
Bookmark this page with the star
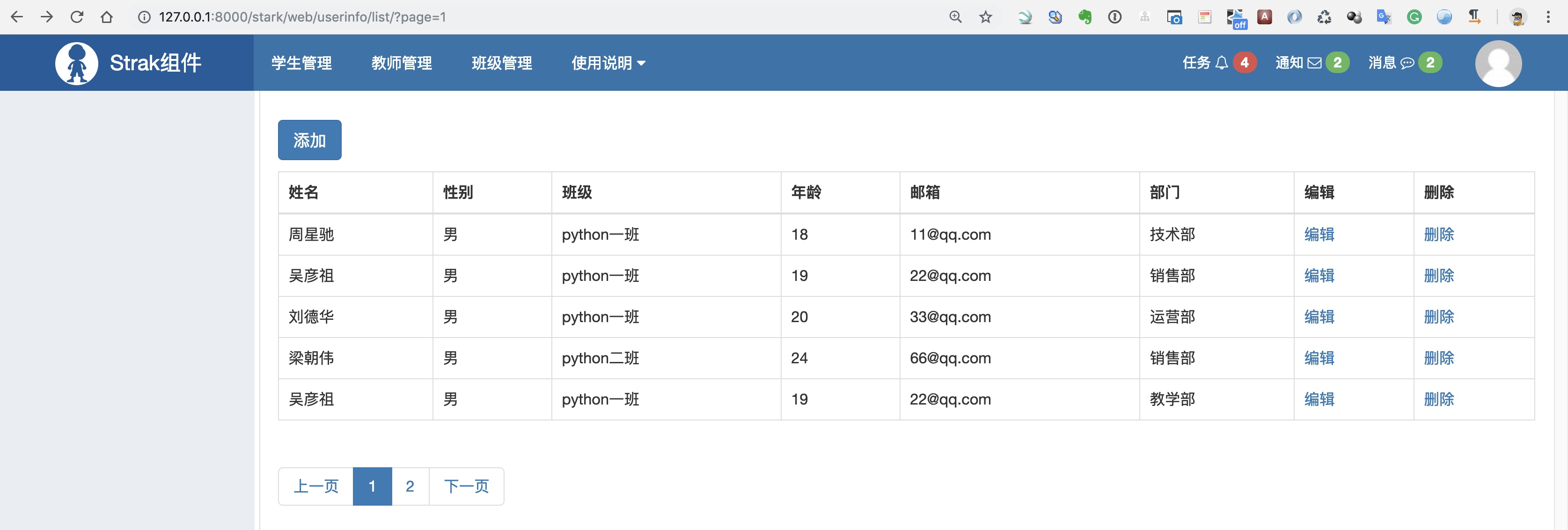(985, 17)
